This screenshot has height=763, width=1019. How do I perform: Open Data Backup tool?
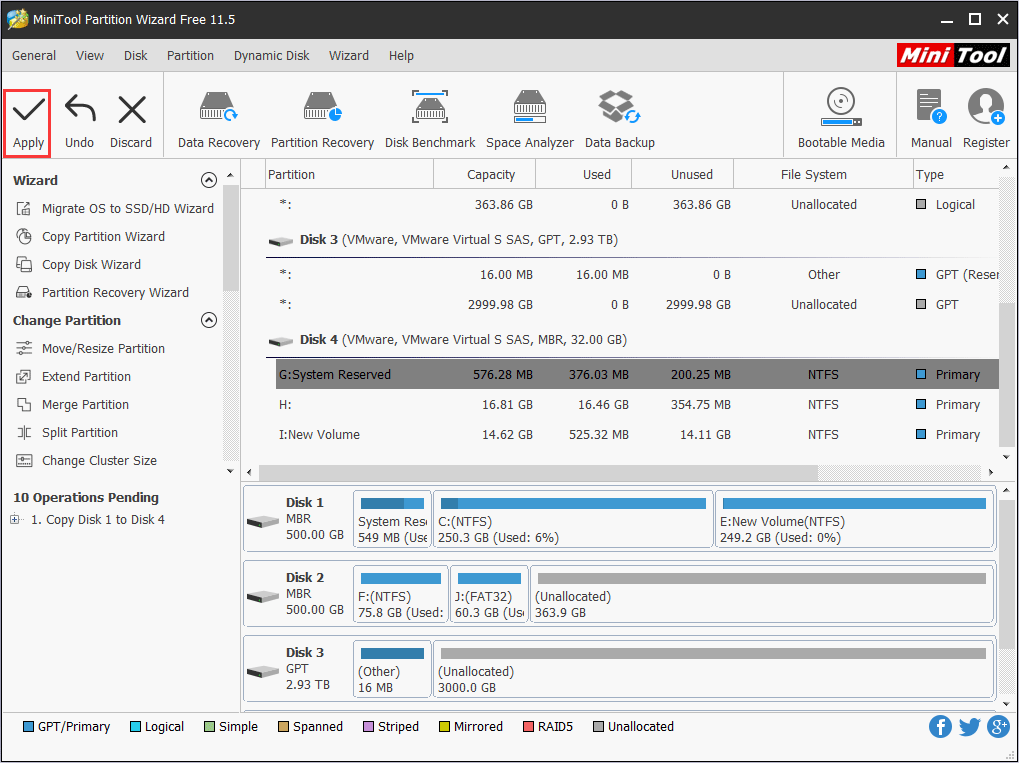click(619, 121)
